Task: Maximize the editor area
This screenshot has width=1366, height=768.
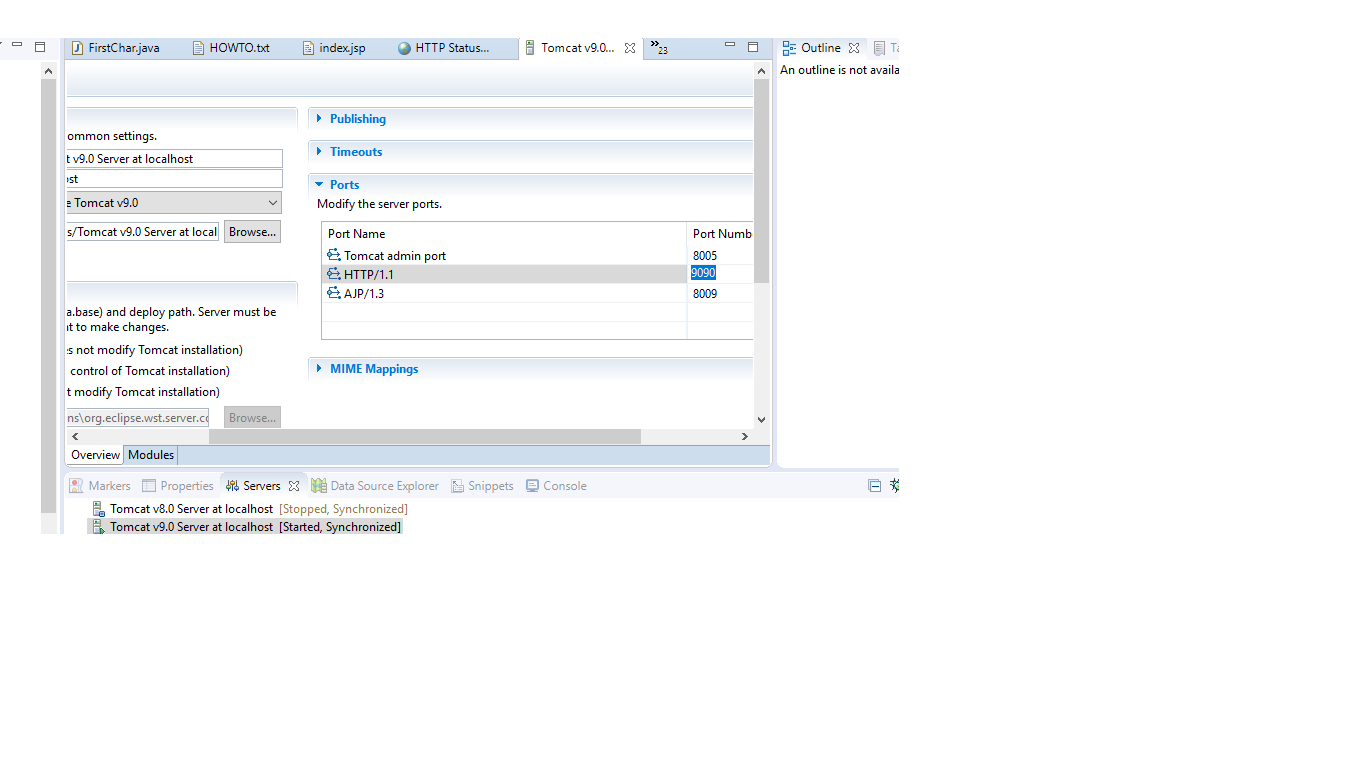Action: click(753, 46)
